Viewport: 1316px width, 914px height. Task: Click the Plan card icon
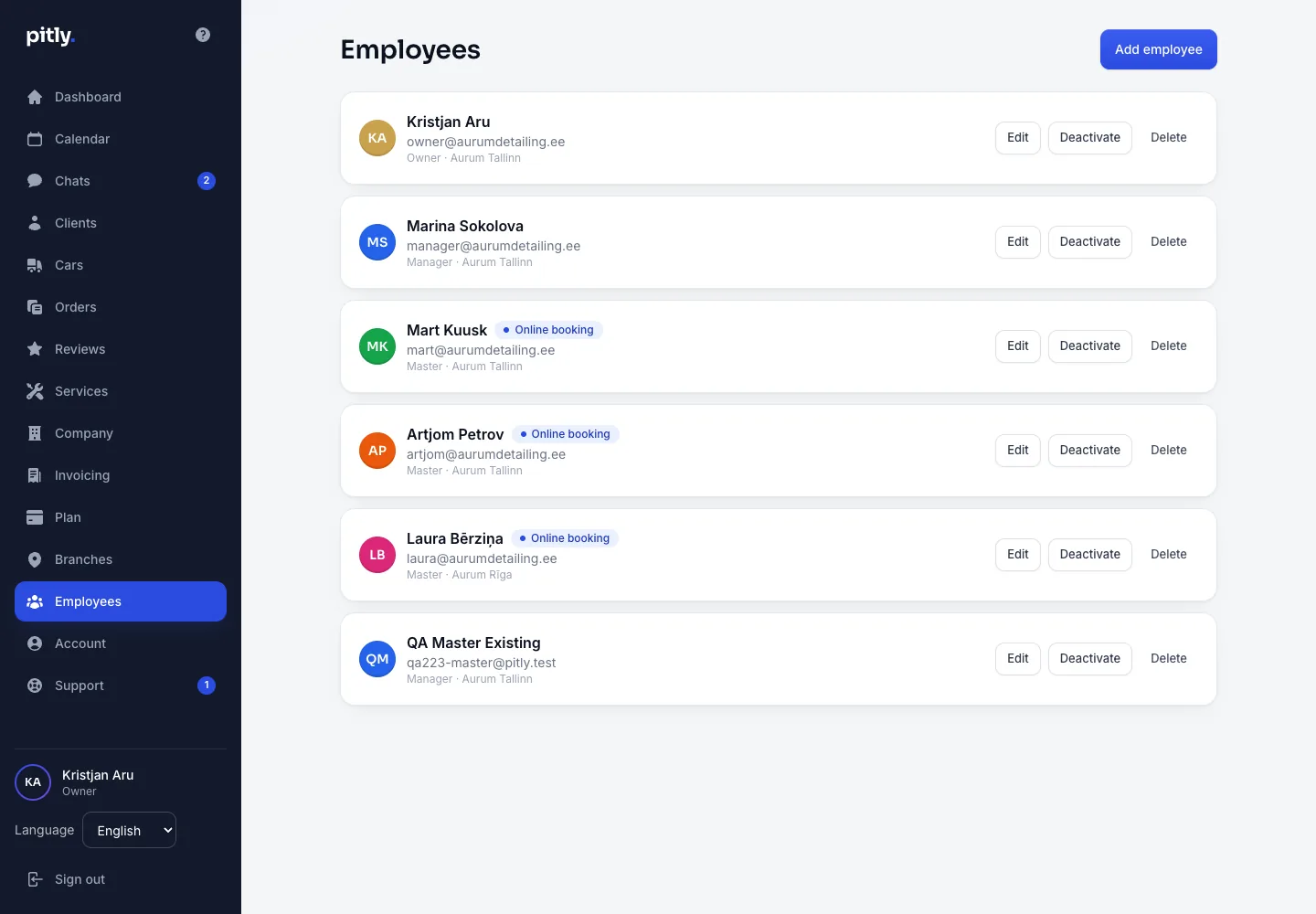[x=35, y=517]
